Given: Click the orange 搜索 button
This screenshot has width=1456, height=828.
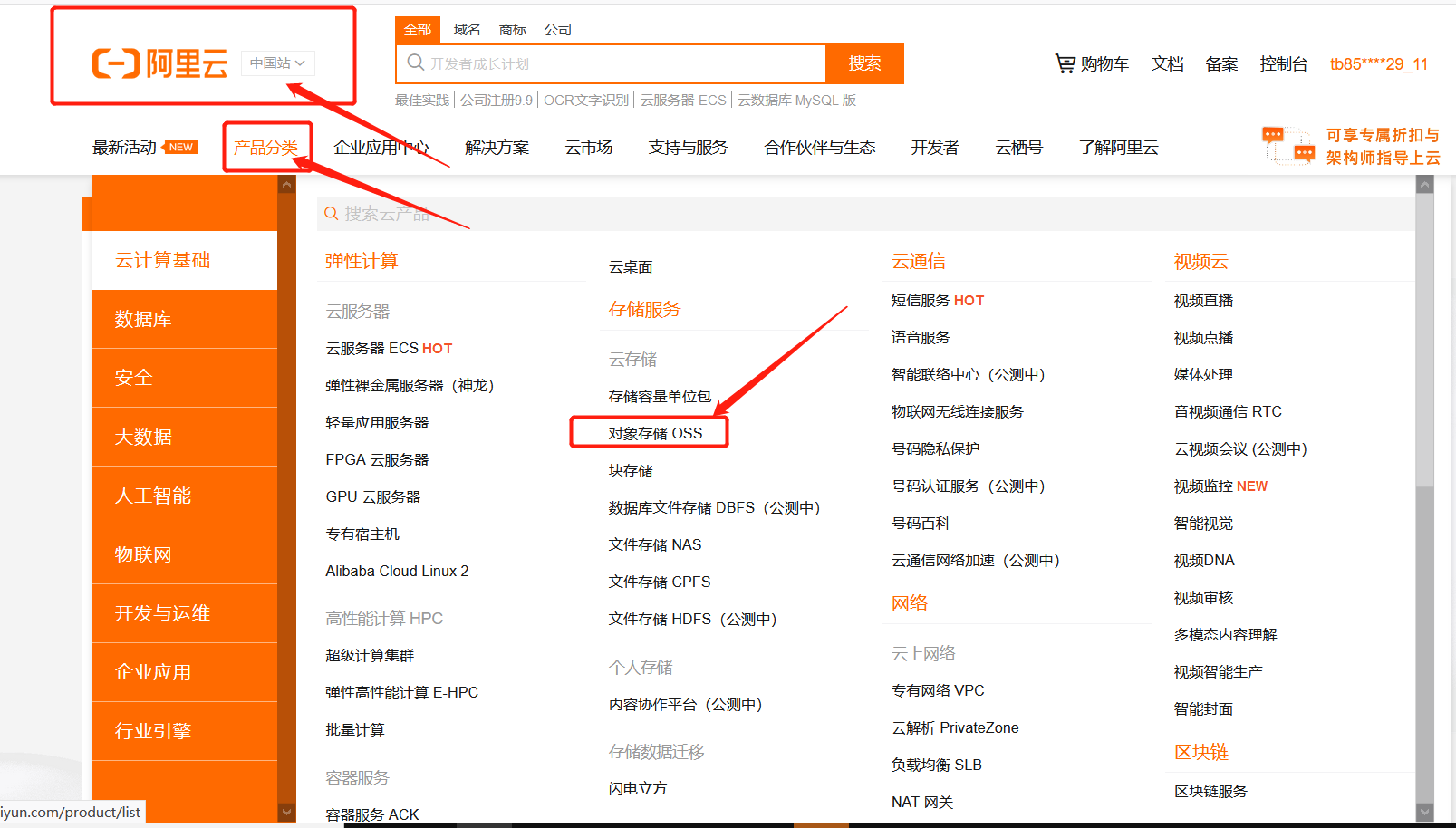Looking at the screenshot, I should [864, 63].
